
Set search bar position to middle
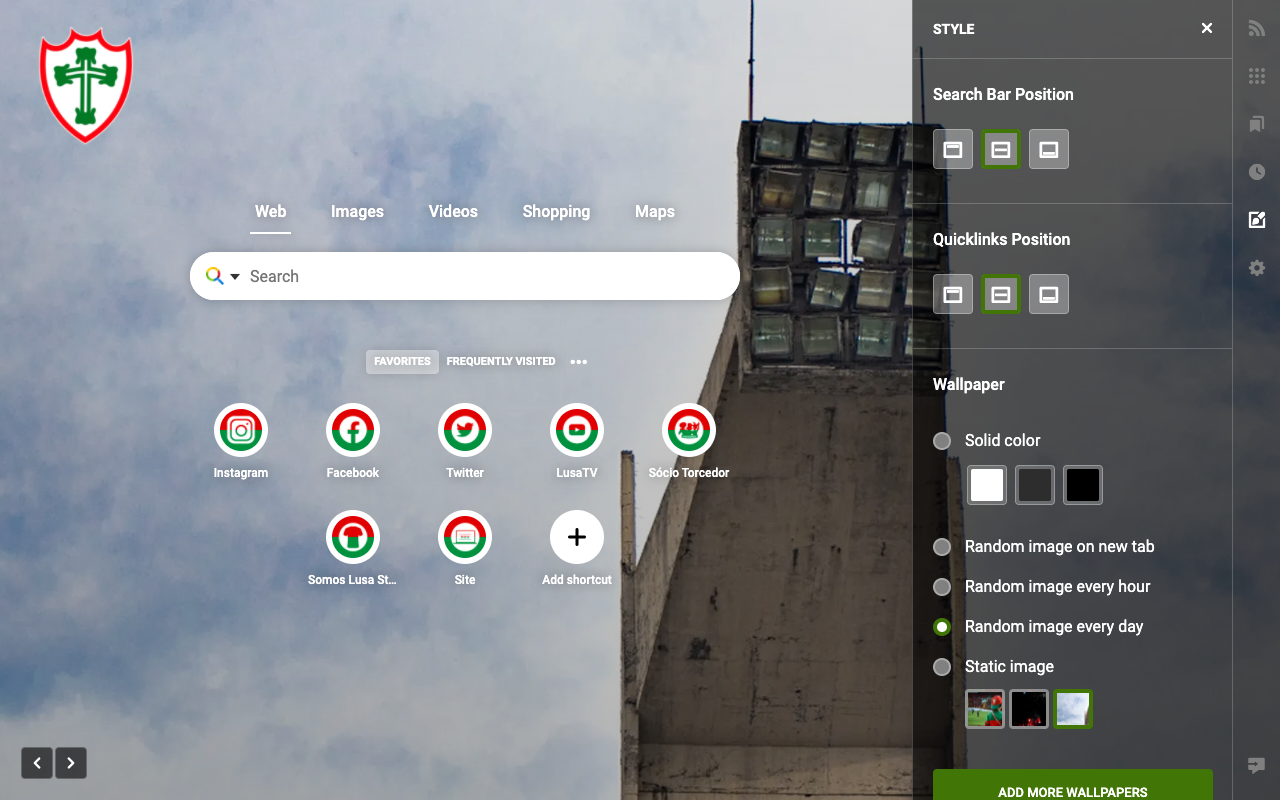coord(1001,150)
